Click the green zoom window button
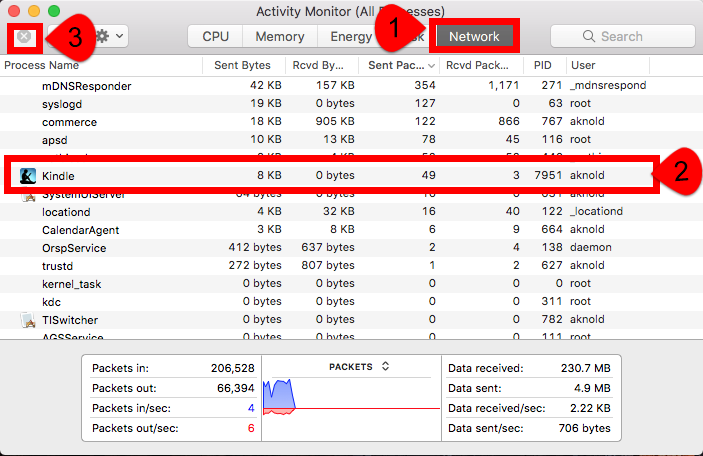 pyautogui.click(x=55, y=11)
